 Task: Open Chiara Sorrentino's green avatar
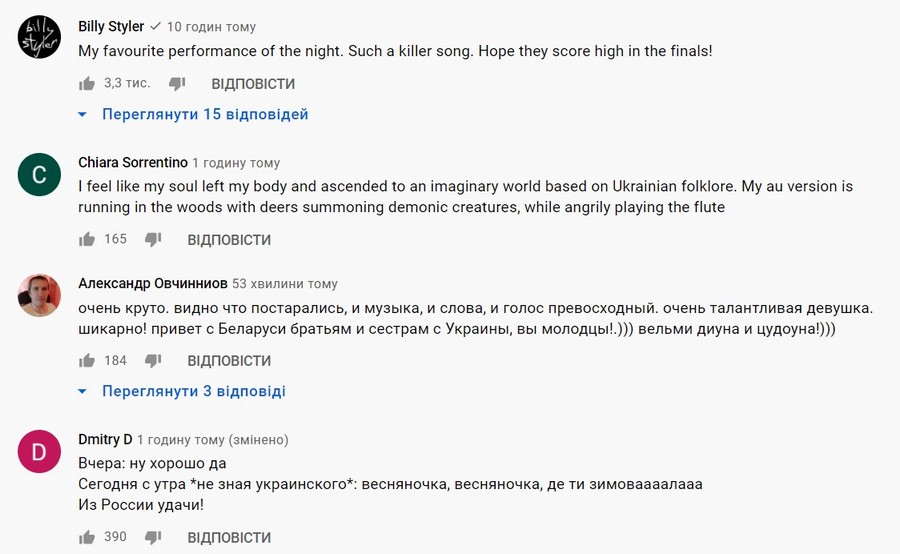(40, 176)
